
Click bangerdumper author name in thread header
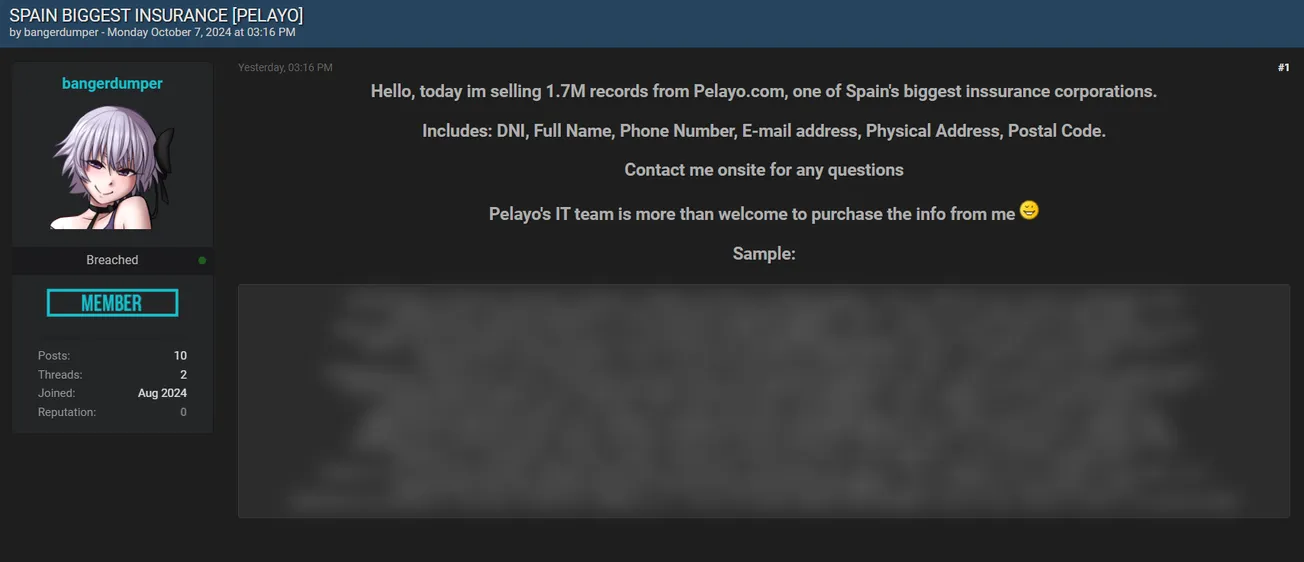(x=61, y=33)
